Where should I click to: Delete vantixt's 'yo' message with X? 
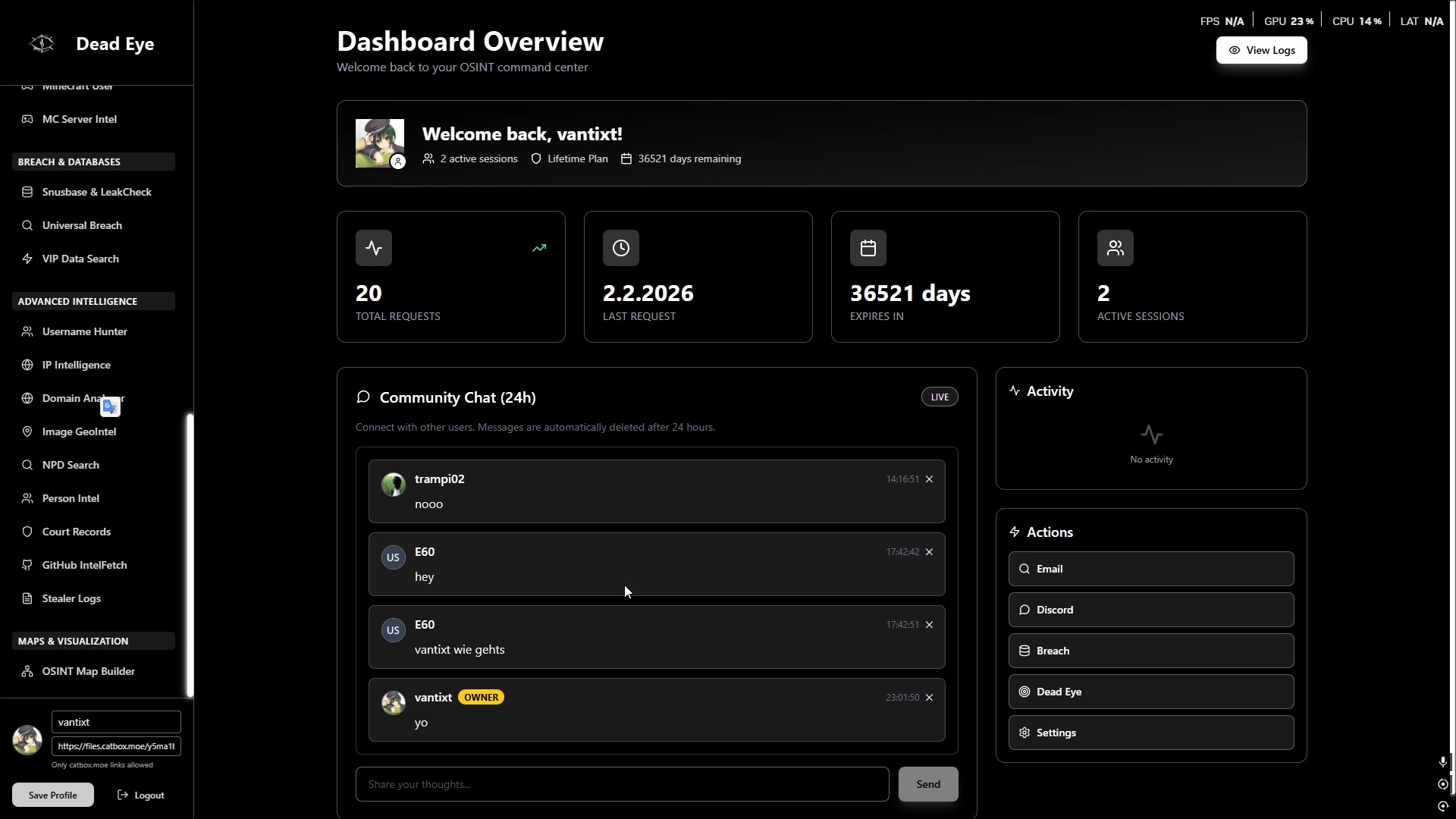click(x=929, y=698)
